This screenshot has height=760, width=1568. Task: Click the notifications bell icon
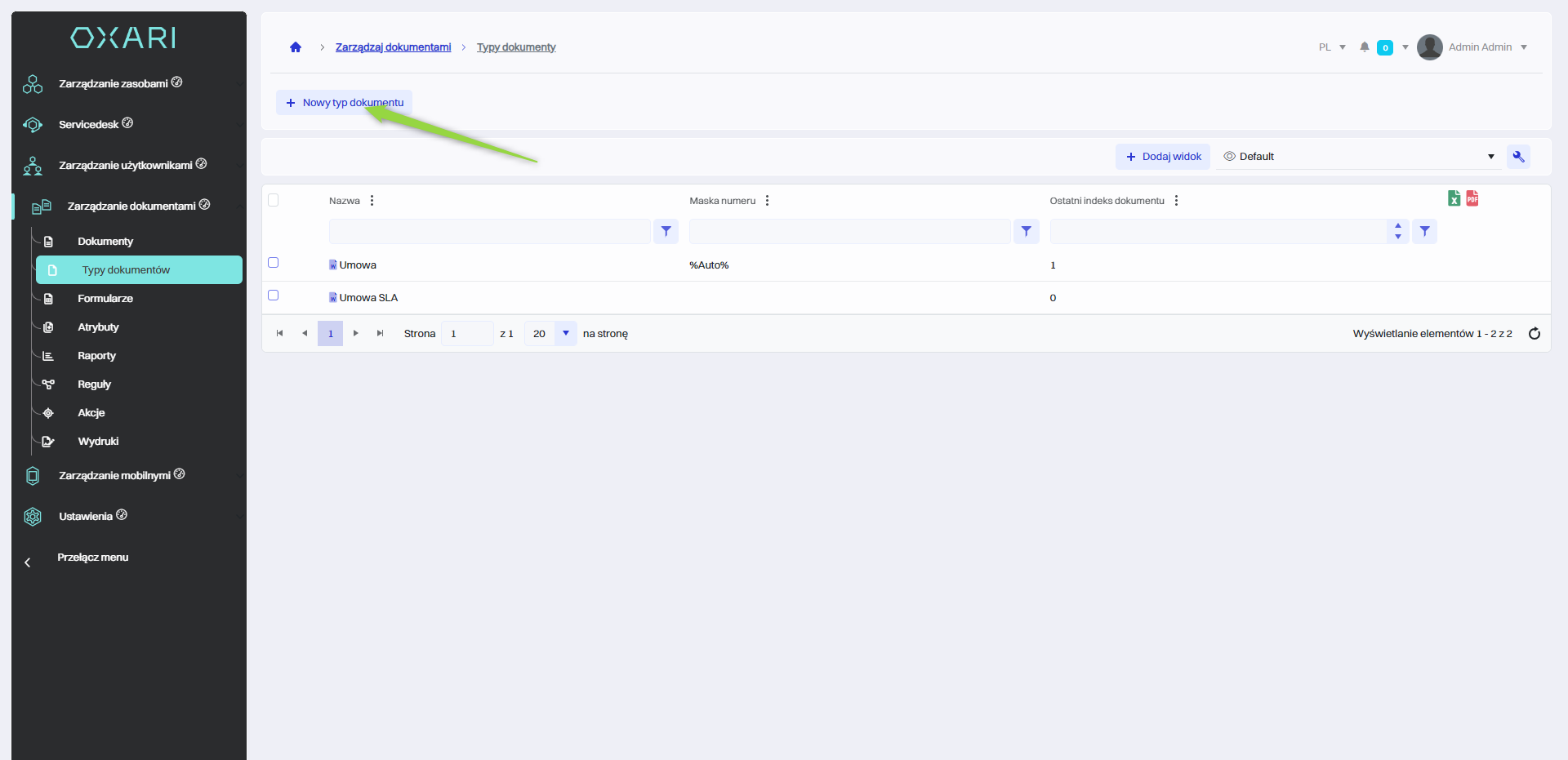point(1364,47)
